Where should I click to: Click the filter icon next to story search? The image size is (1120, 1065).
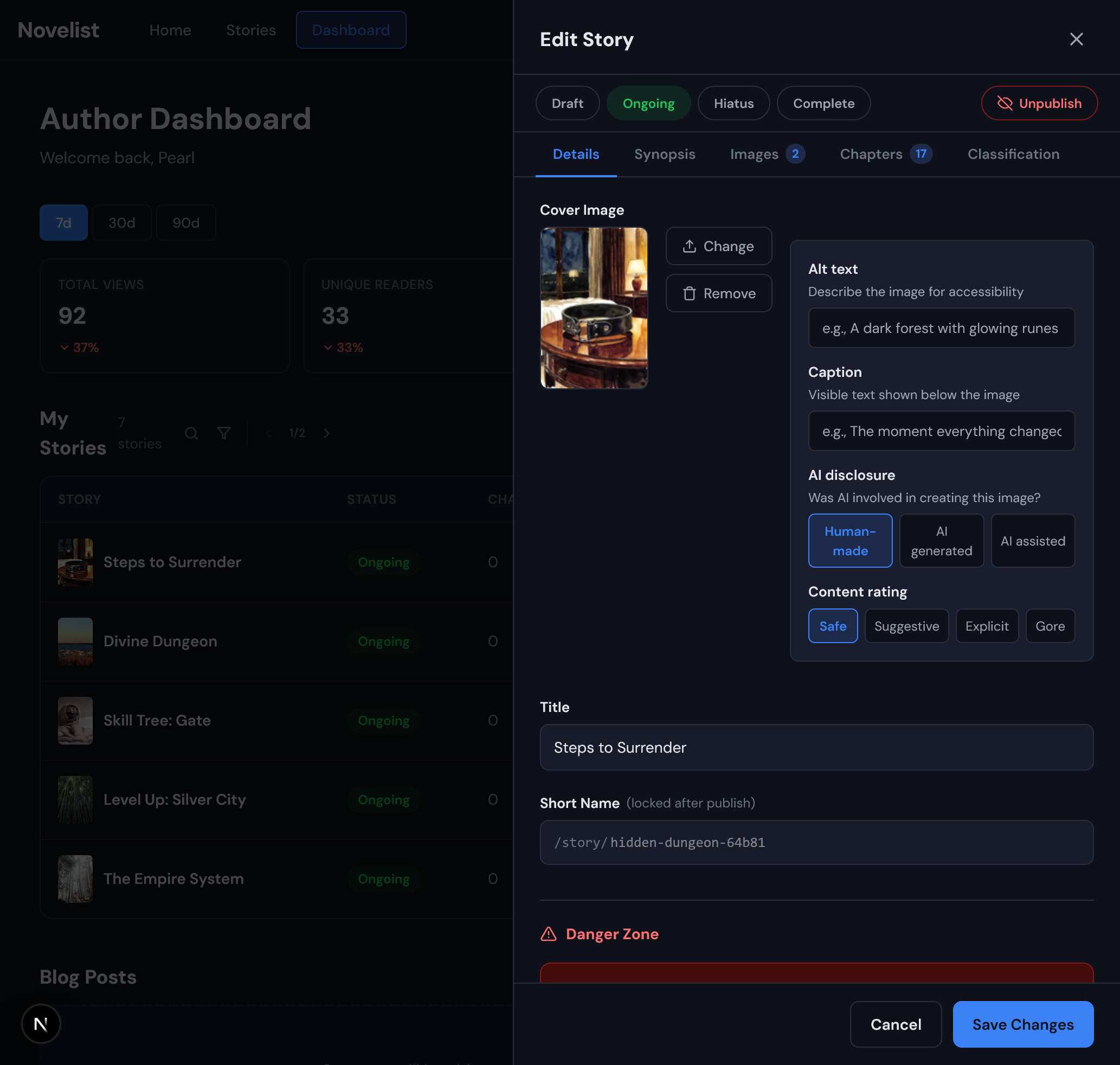(224, 433)
